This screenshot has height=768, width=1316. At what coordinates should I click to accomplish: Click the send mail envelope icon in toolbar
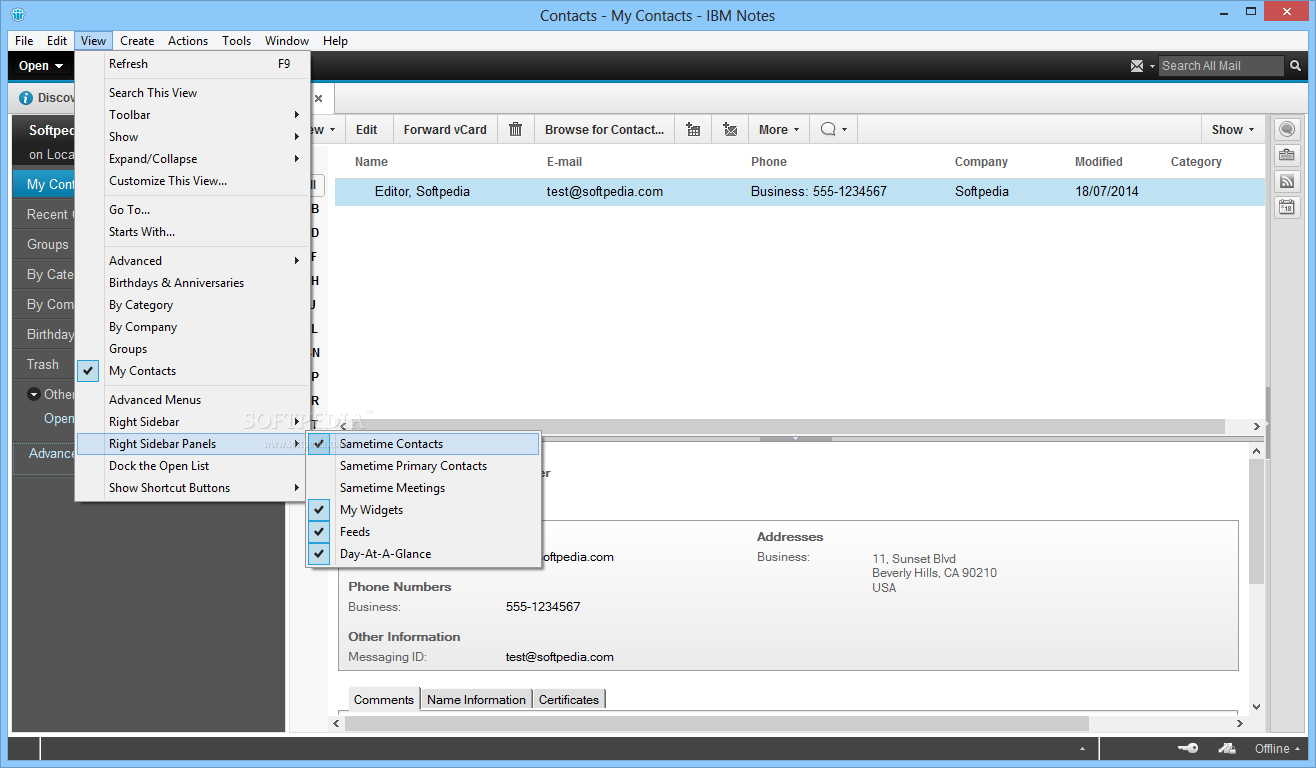(x=730, y=129)
